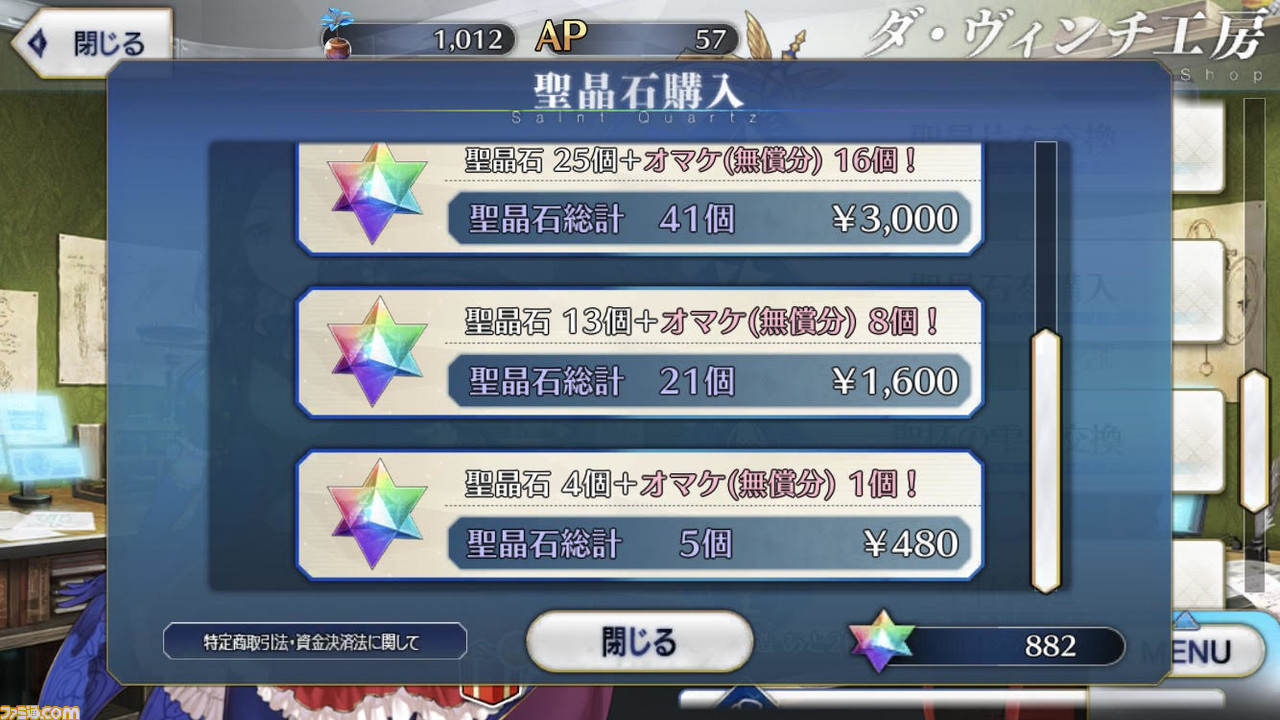Tap the AP gauge showing 57

(x=638, y=38)
